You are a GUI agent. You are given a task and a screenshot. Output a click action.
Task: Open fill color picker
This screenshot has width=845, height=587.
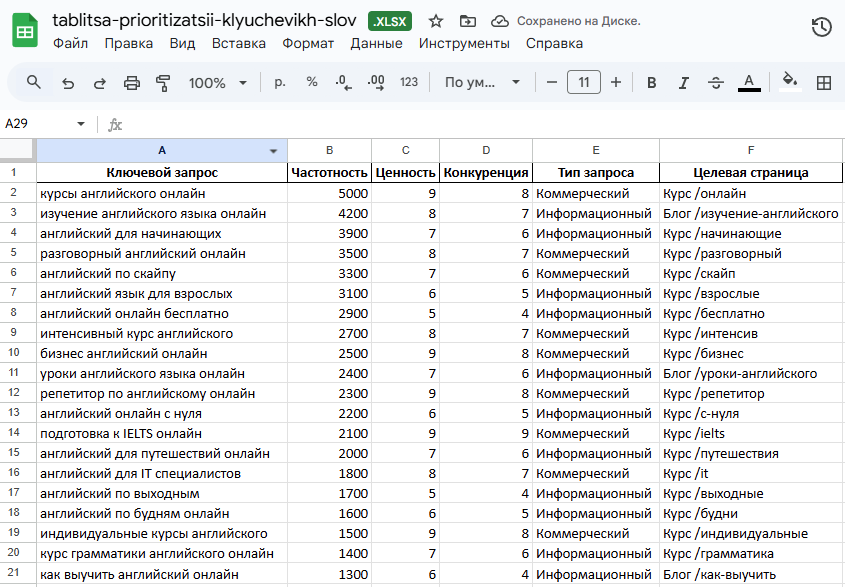[790, 82]
